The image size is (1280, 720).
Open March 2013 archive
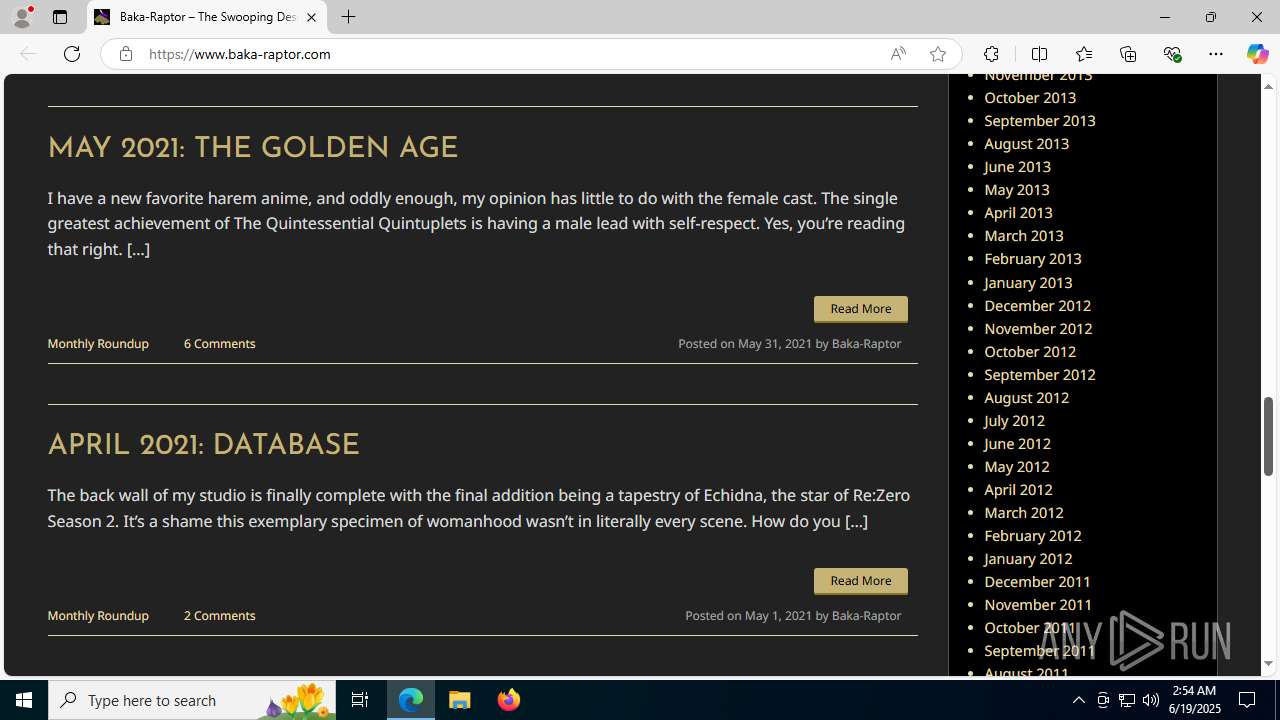coord(1024,235)
